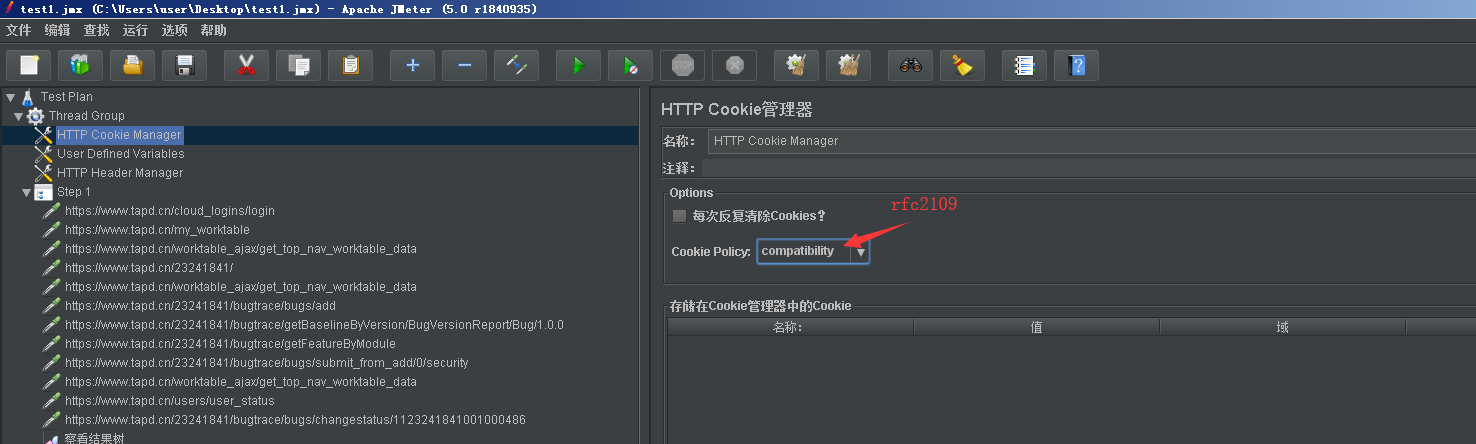Screen dimensions: 1476x444
Task: Open the 文件 menu
Action: (19, 31)
